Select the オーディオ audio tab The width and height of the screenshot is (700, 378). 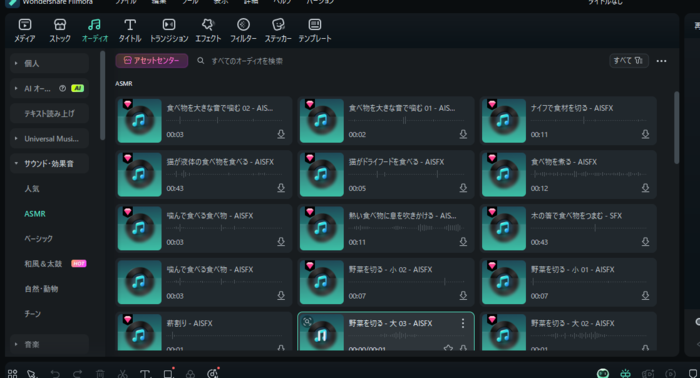coord(95,30)
